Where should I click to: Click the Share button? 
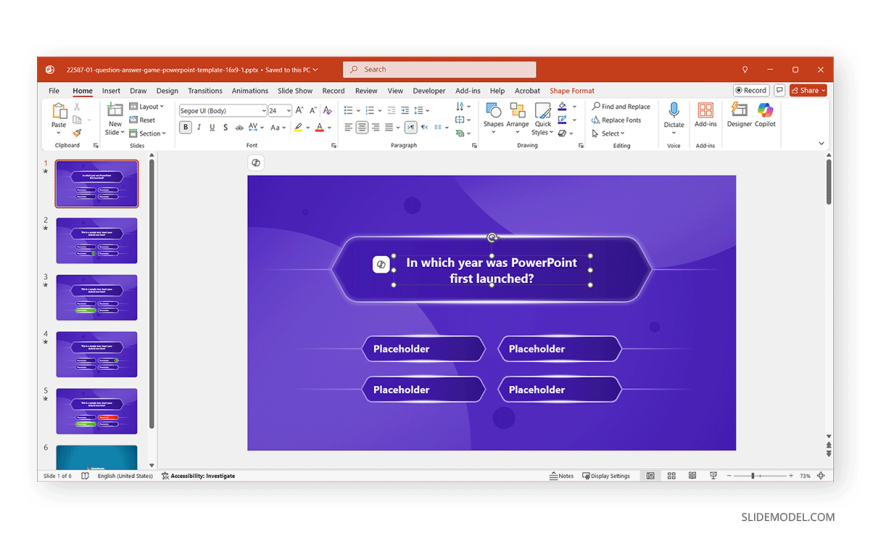coord(808,90)
